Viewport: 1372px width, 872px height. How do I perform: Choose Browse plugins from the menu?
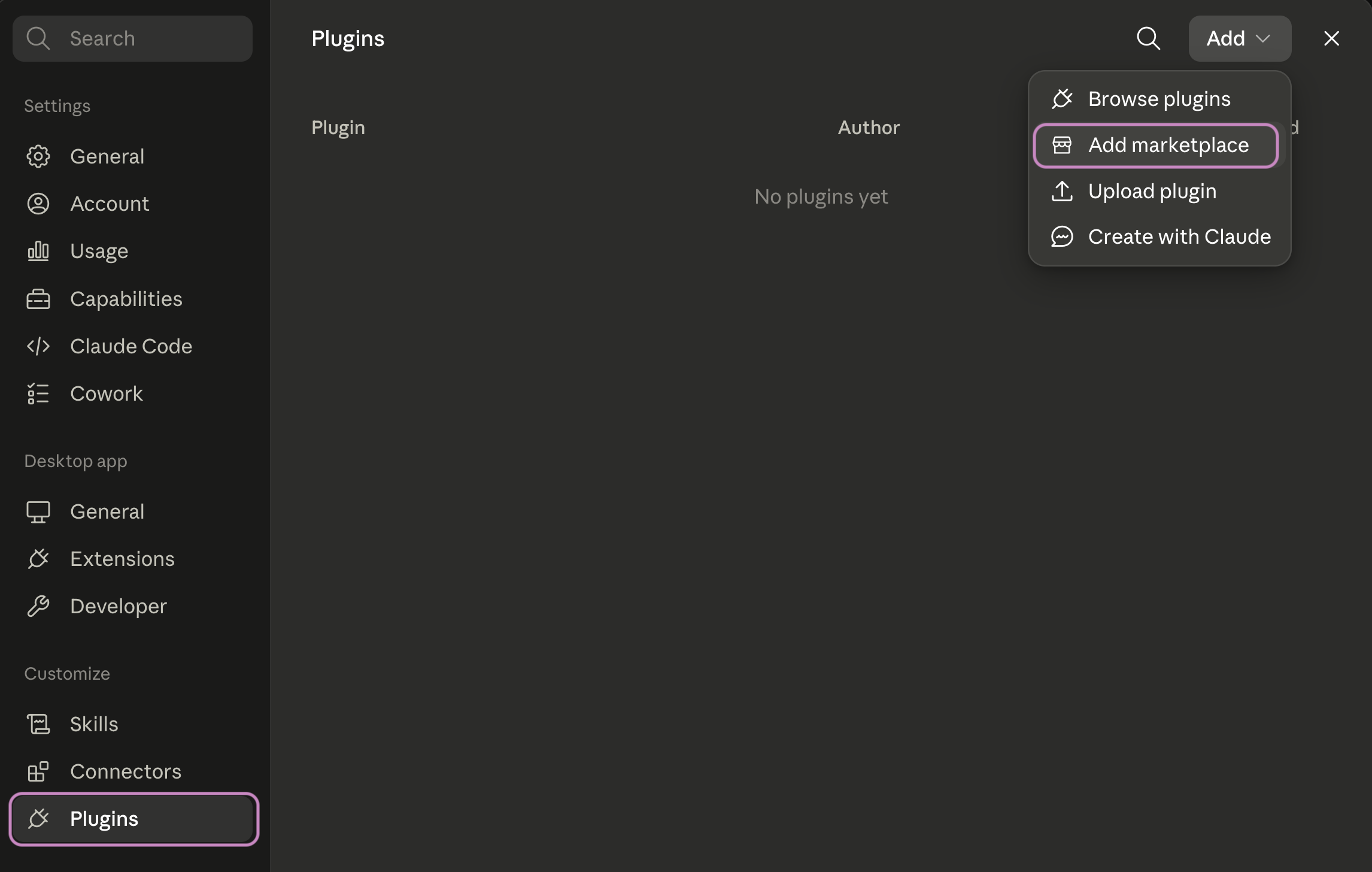point(1159,99)
